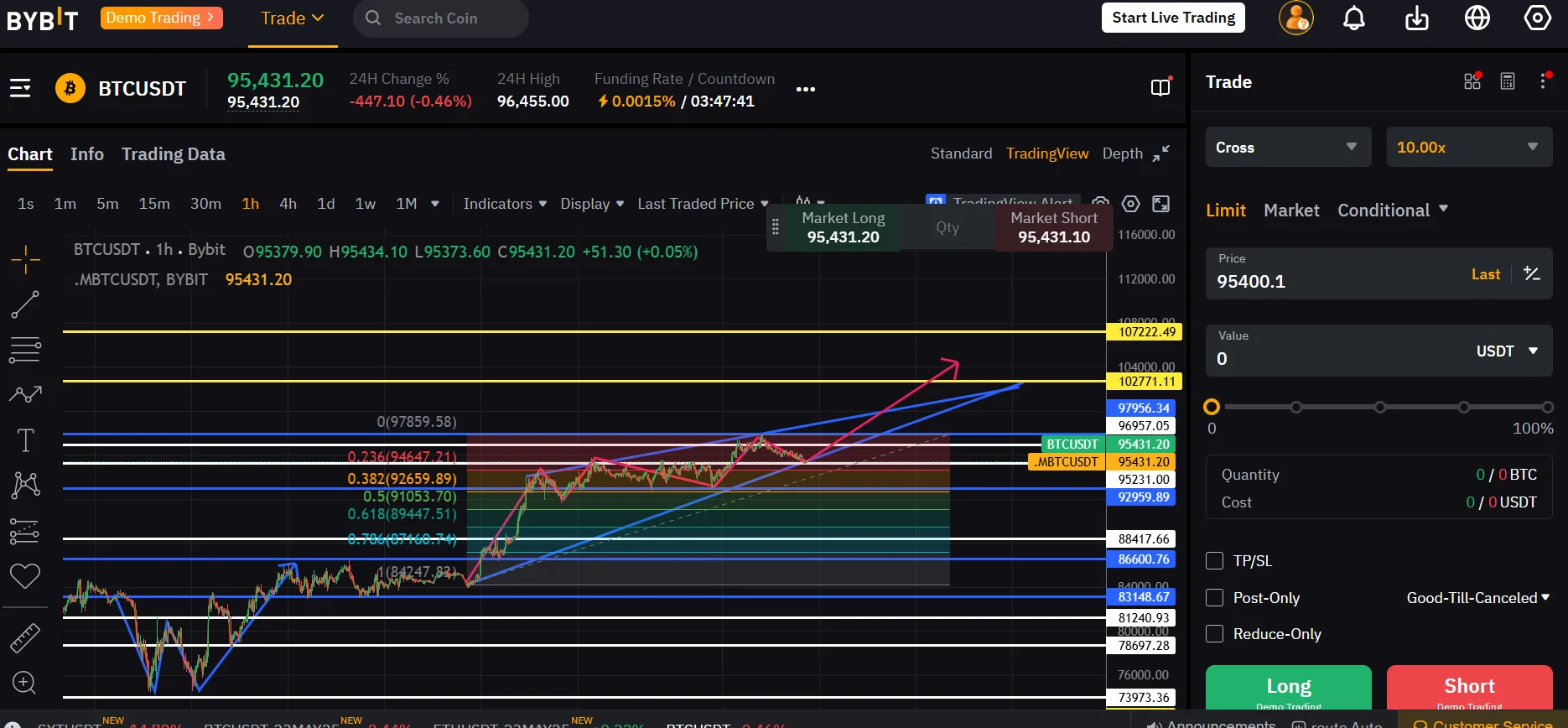Select the crosshair cursor tool
The image size is (1568, 728).
click(25, 259)
